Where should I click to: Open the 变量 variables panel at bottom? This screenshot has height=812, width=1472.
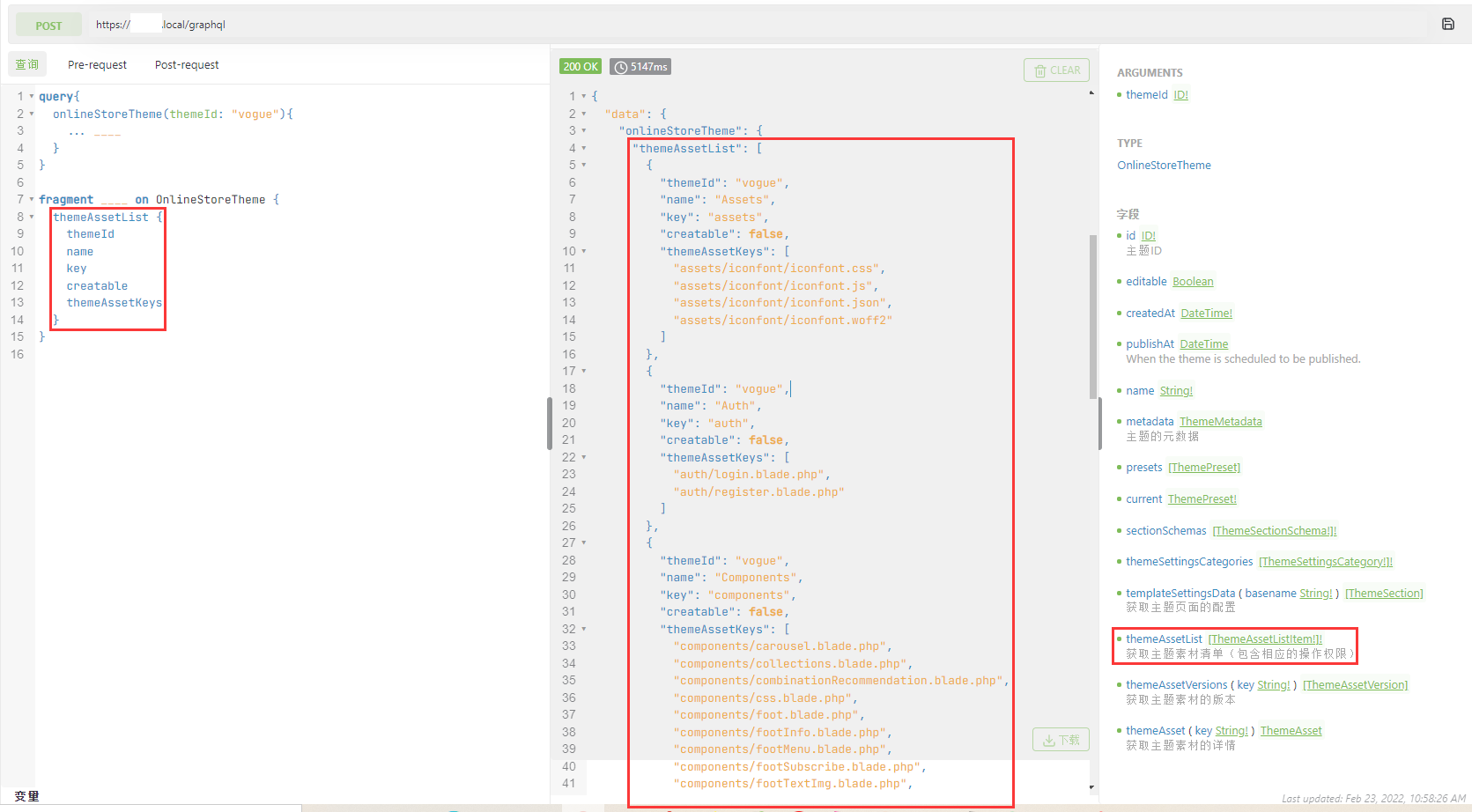pos(26,796)
